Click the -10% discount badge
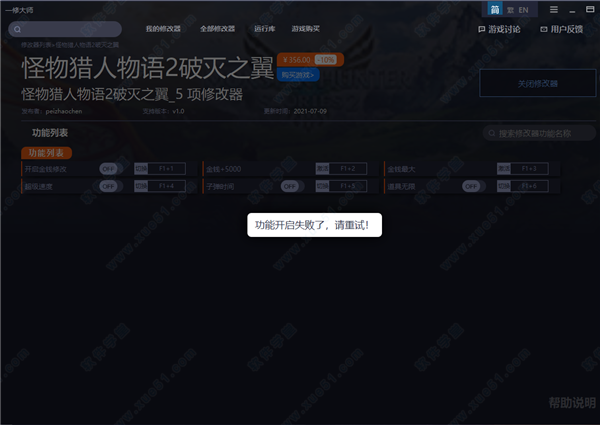The width and height of the screenshot is (600, 425). point(326,60)
